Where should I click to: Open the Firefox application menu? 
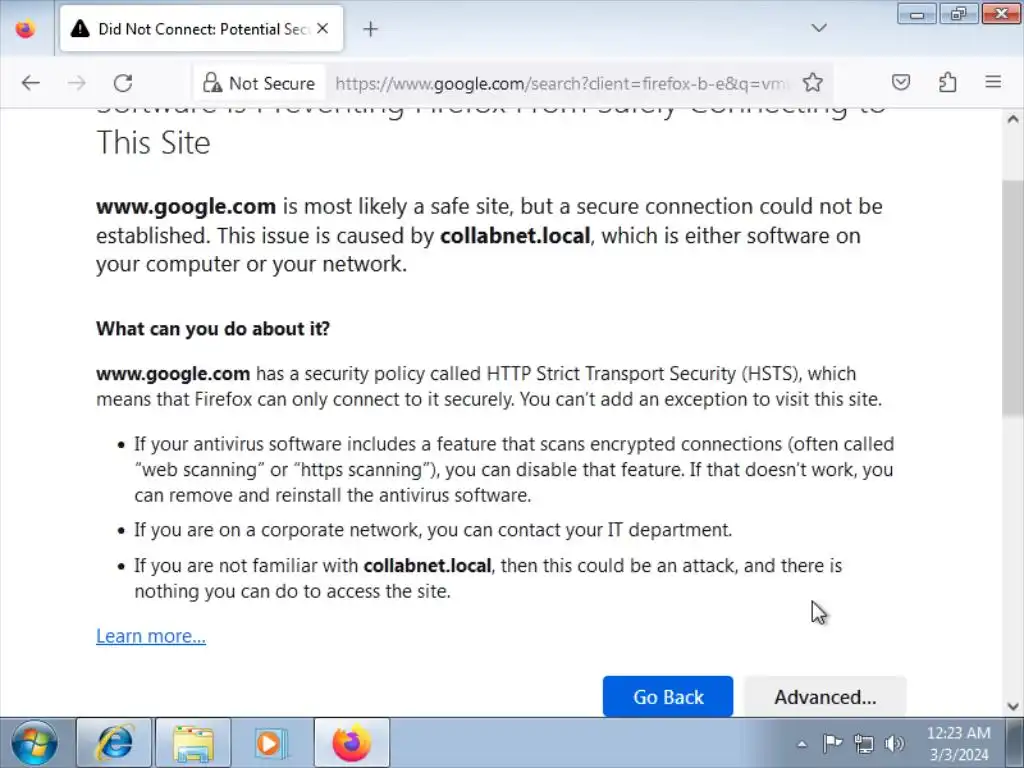[x=993, y=83]
